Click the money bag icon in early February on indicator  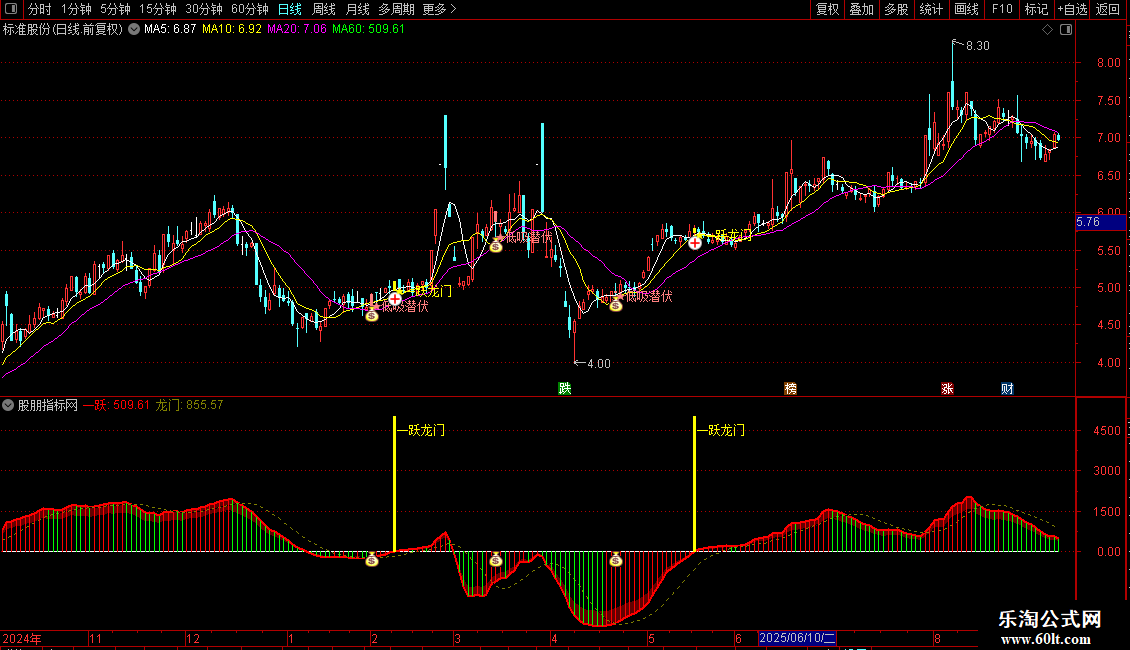[372, 560]
